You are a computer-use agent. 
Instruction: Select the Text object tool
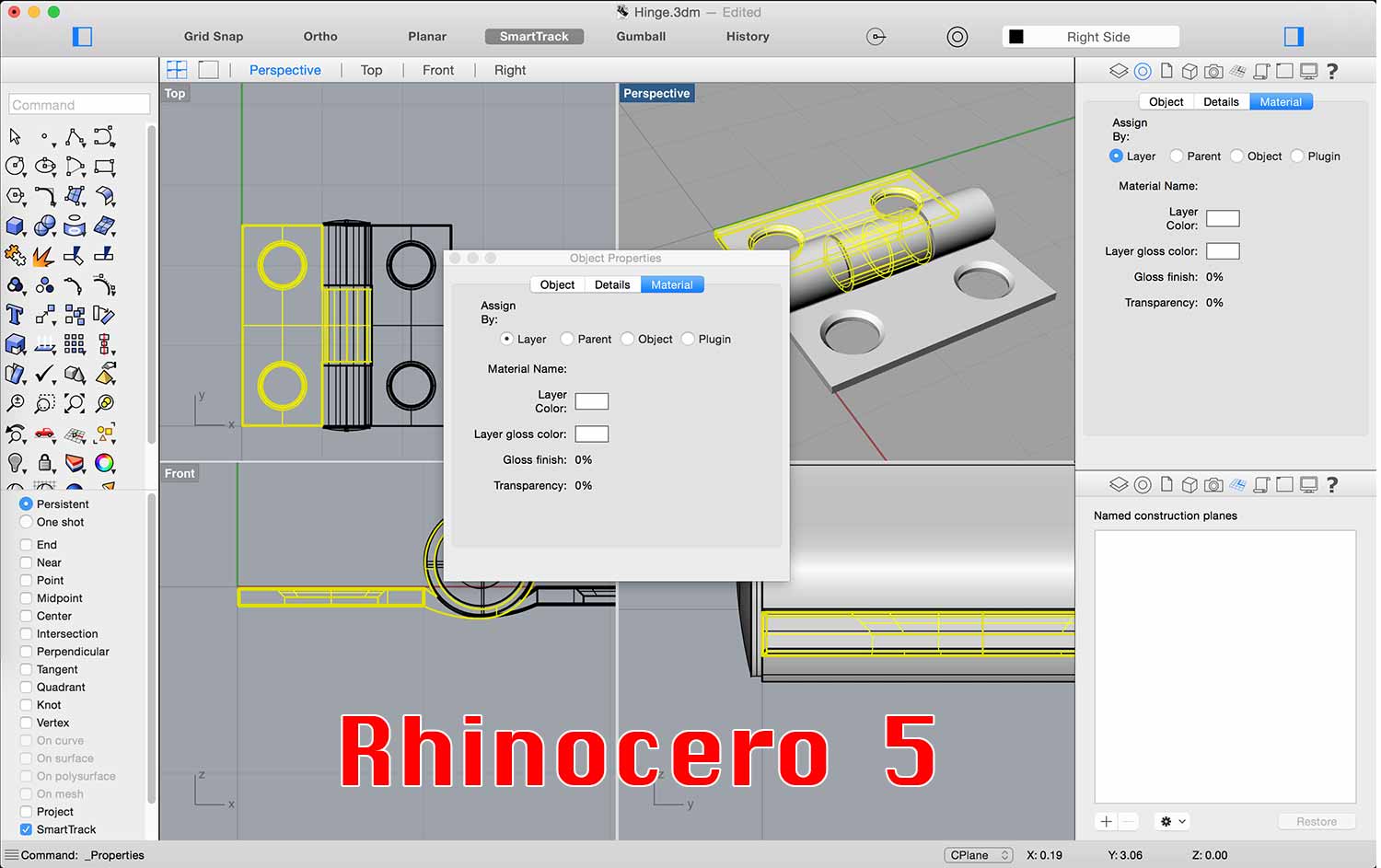click(16, 315)
